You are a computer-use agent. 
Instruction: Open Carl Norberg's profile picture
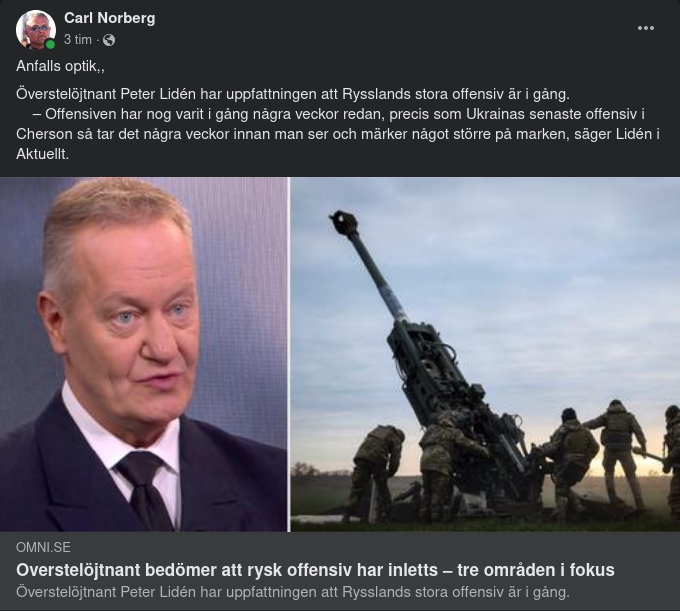tap(36, 29)
